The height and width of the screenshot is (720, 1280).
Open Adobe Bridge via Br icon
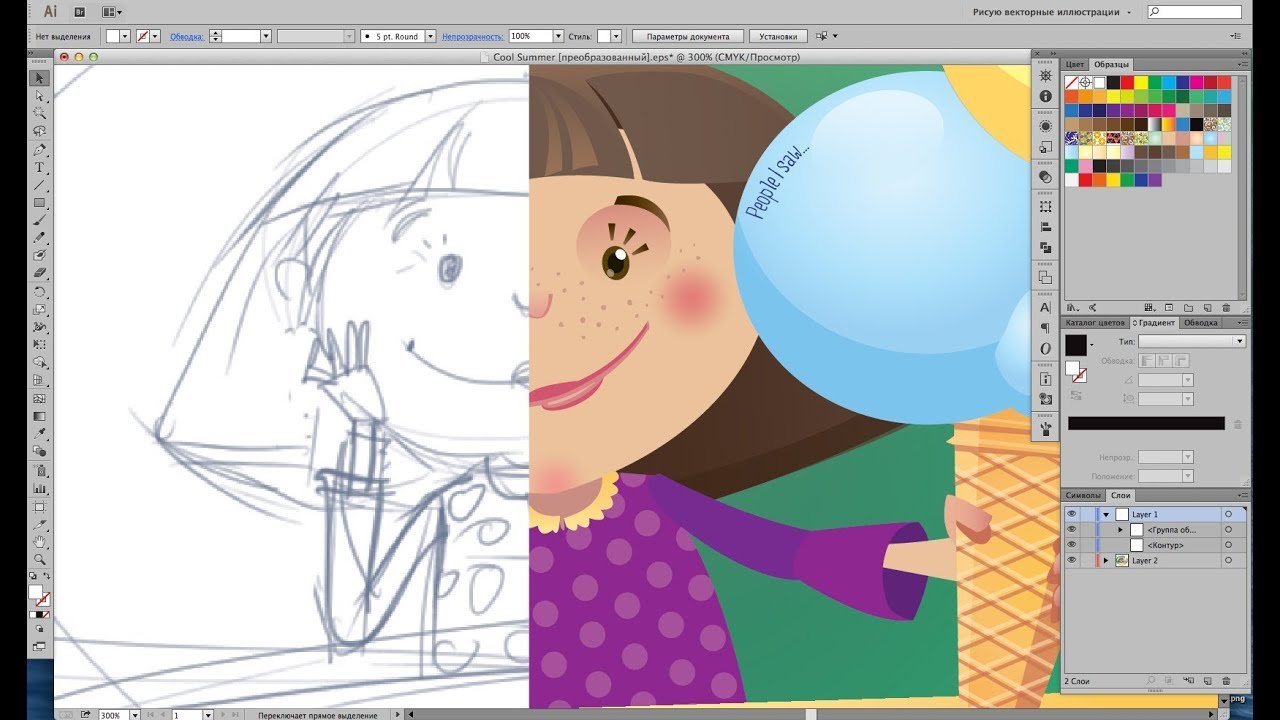click(x=80, y=12)
